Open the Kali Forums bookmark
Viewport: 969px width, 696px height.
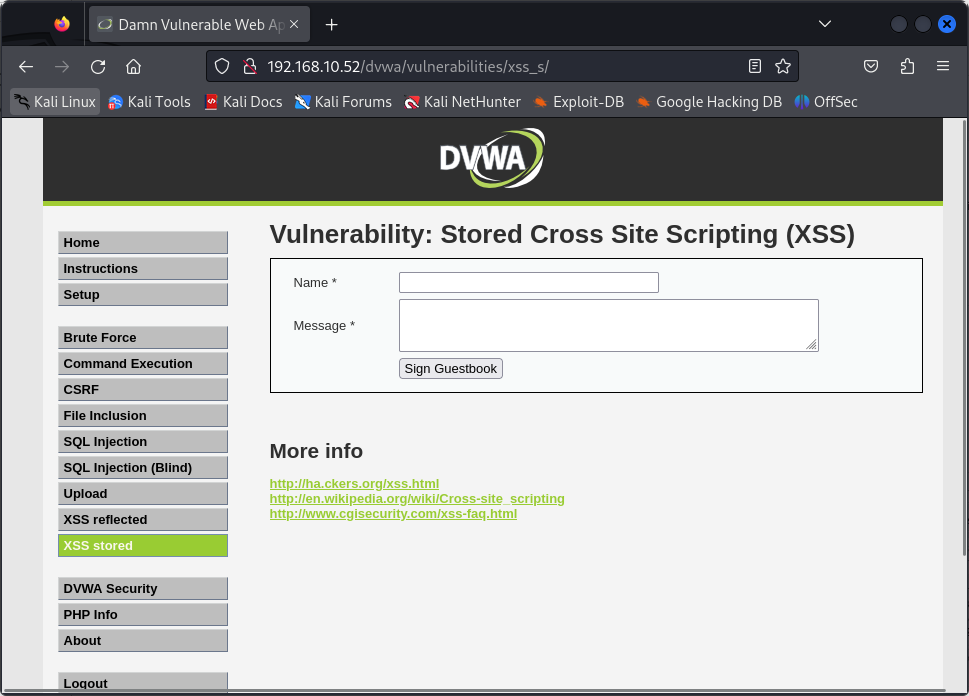coord(343,102)
